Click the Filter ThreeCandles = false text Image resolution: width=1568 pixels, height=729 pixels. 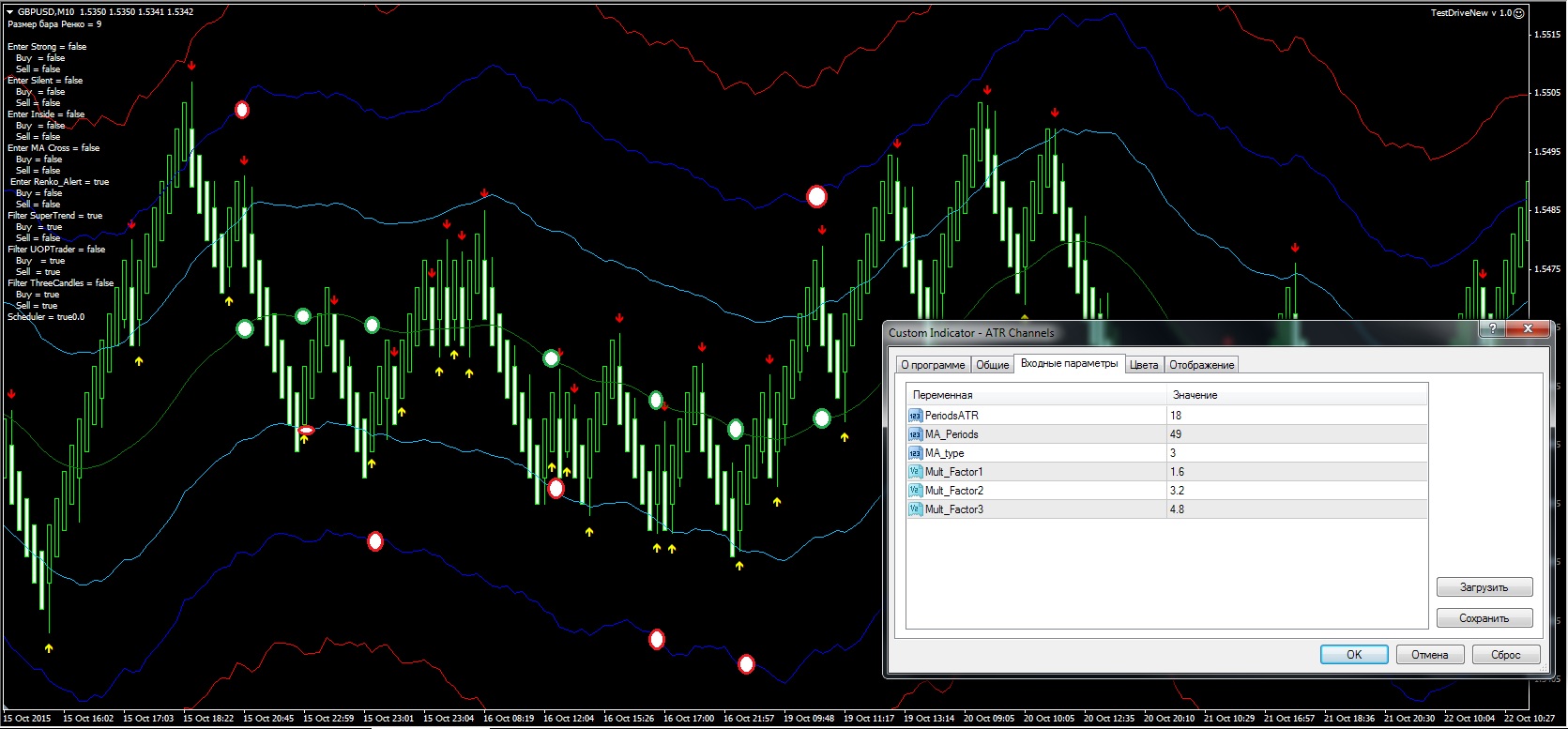pos(61,283)
